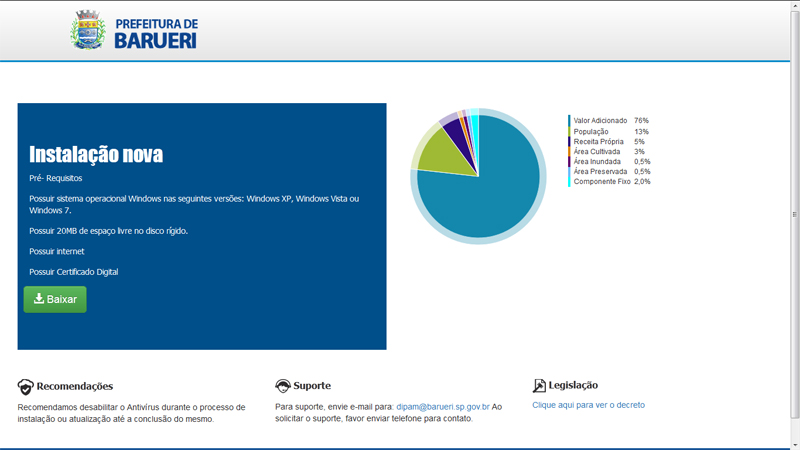The image size is (800, 450).
Task: Click the Prefeitura de Barueri header text
Action: pos(155,32)
